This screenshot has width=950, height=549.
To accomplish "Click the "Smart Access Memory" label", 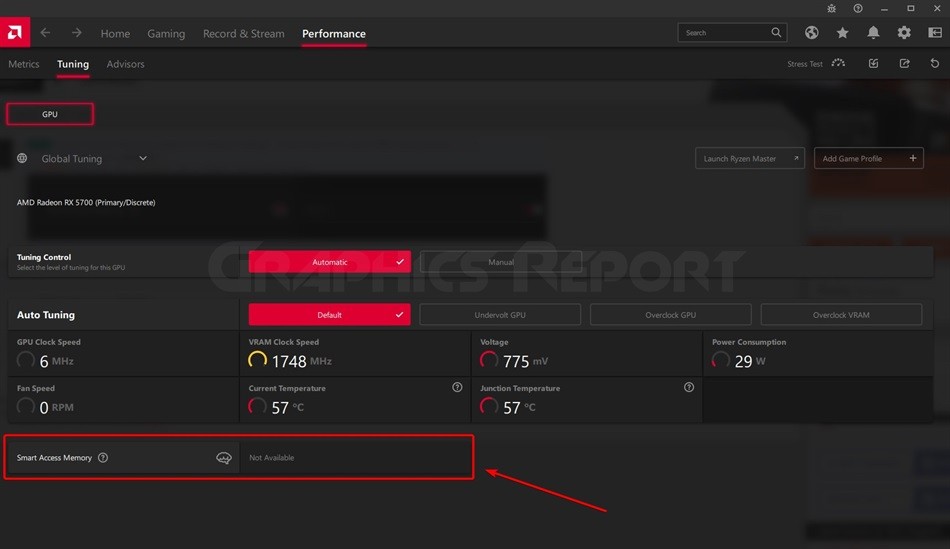I will coord(54,458).
